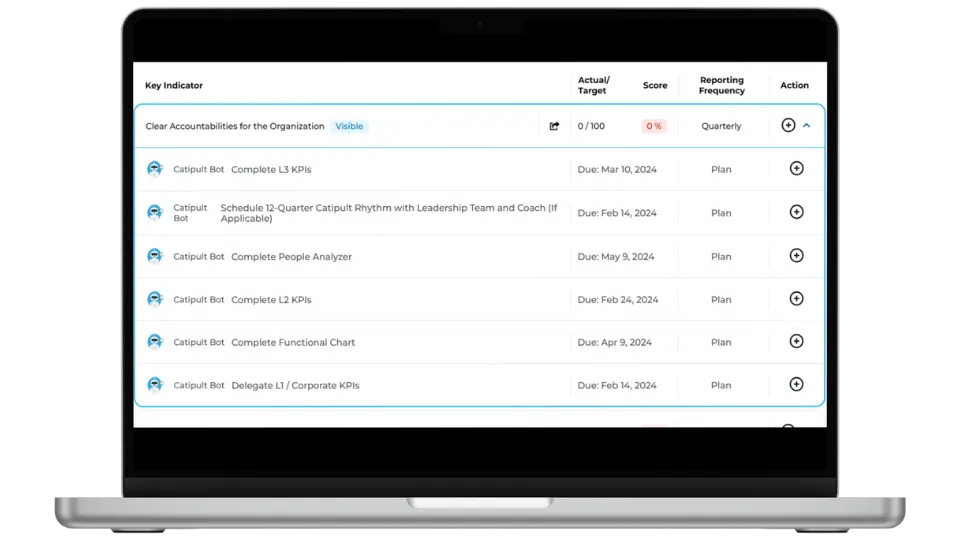Click plus icon for Delegate L1 / Corporate KPIs
Screen dimensions: 960x540
796,385
